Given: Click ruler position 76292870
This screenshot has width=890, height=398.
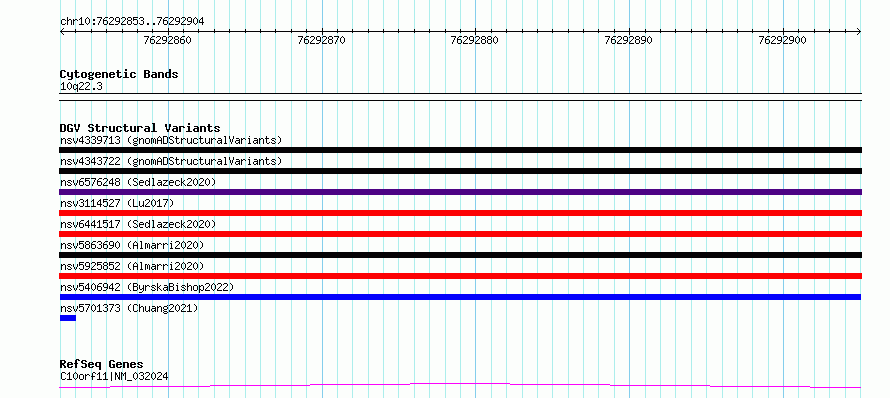Looking at the screenshot, I should (321, 40).
